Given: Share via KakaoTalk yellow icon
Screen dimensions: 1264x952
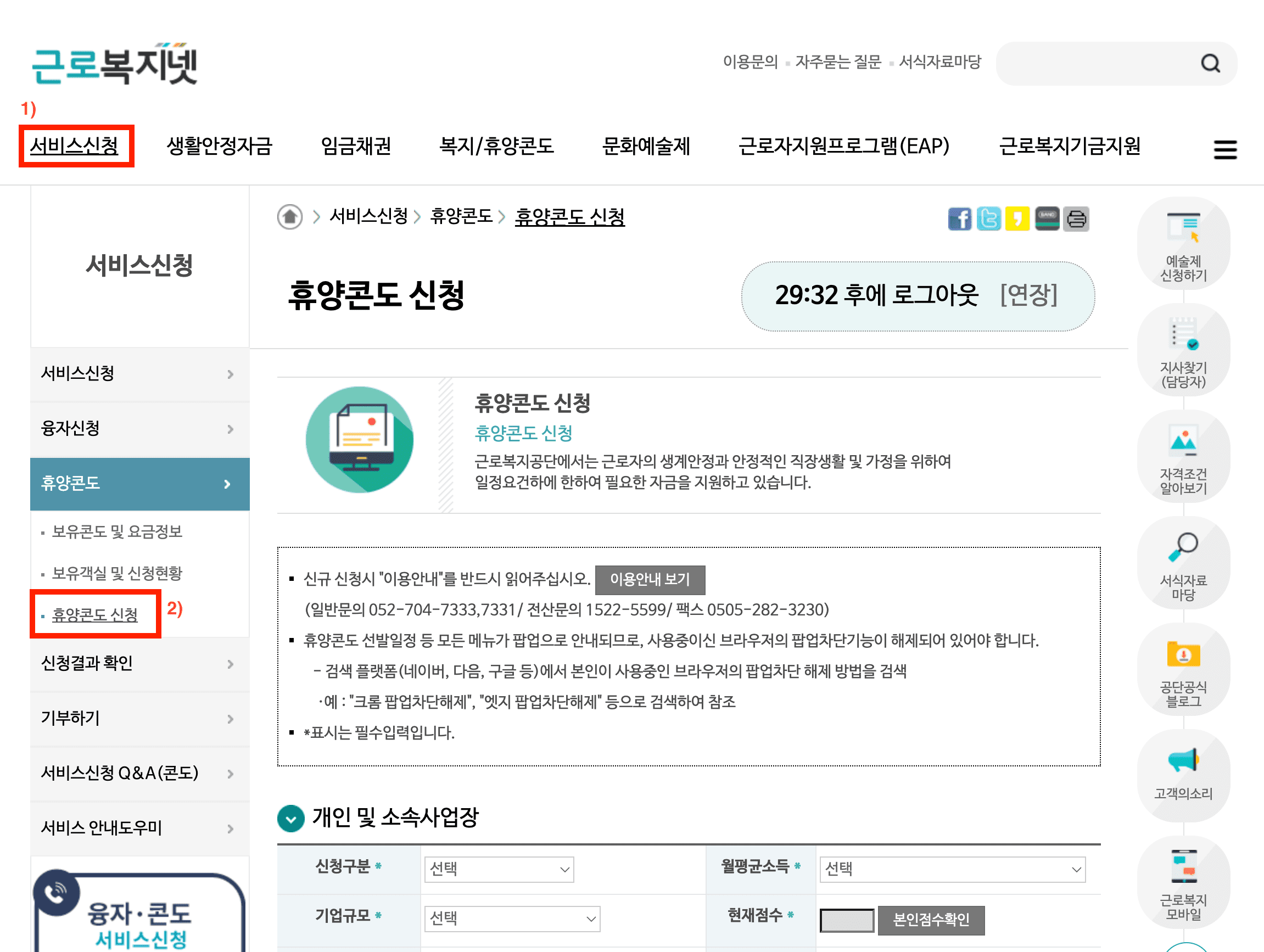Looking at the screenshot, I should point(1017,219).
